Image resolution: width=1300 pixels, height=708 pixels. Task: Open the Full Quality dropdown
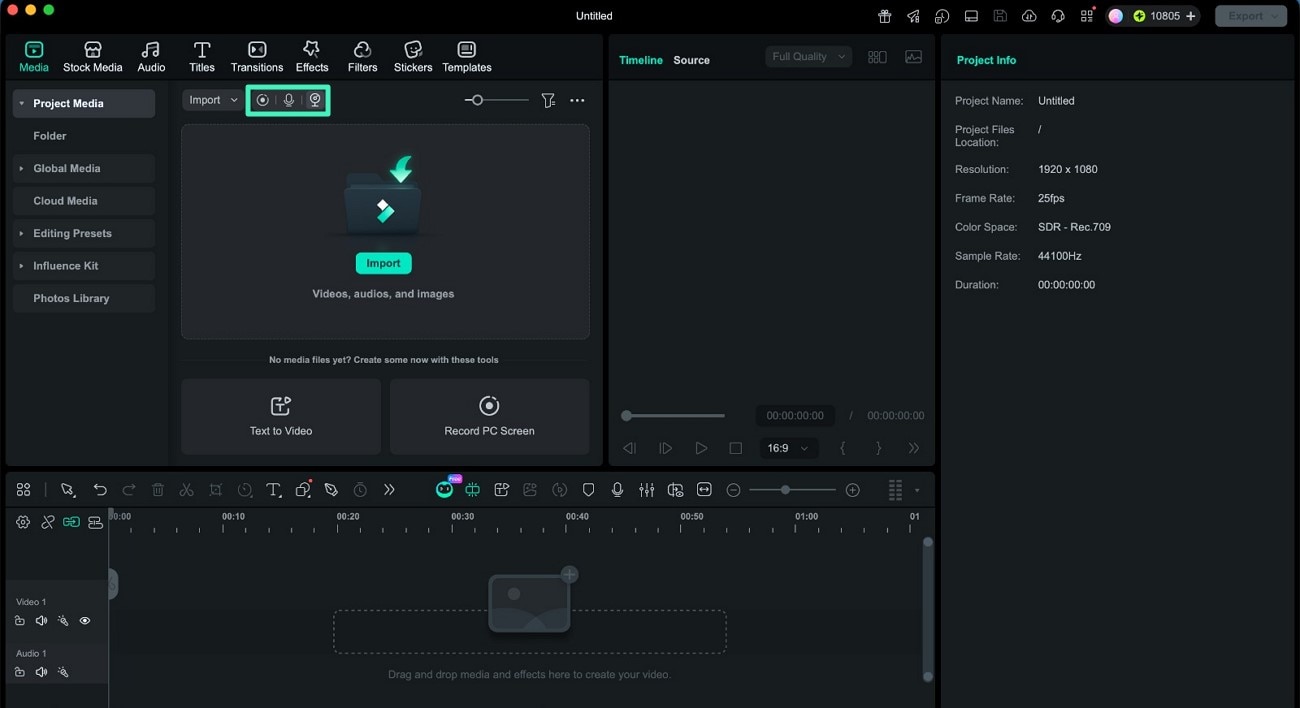pyautogui.click(x=809, y=57)
